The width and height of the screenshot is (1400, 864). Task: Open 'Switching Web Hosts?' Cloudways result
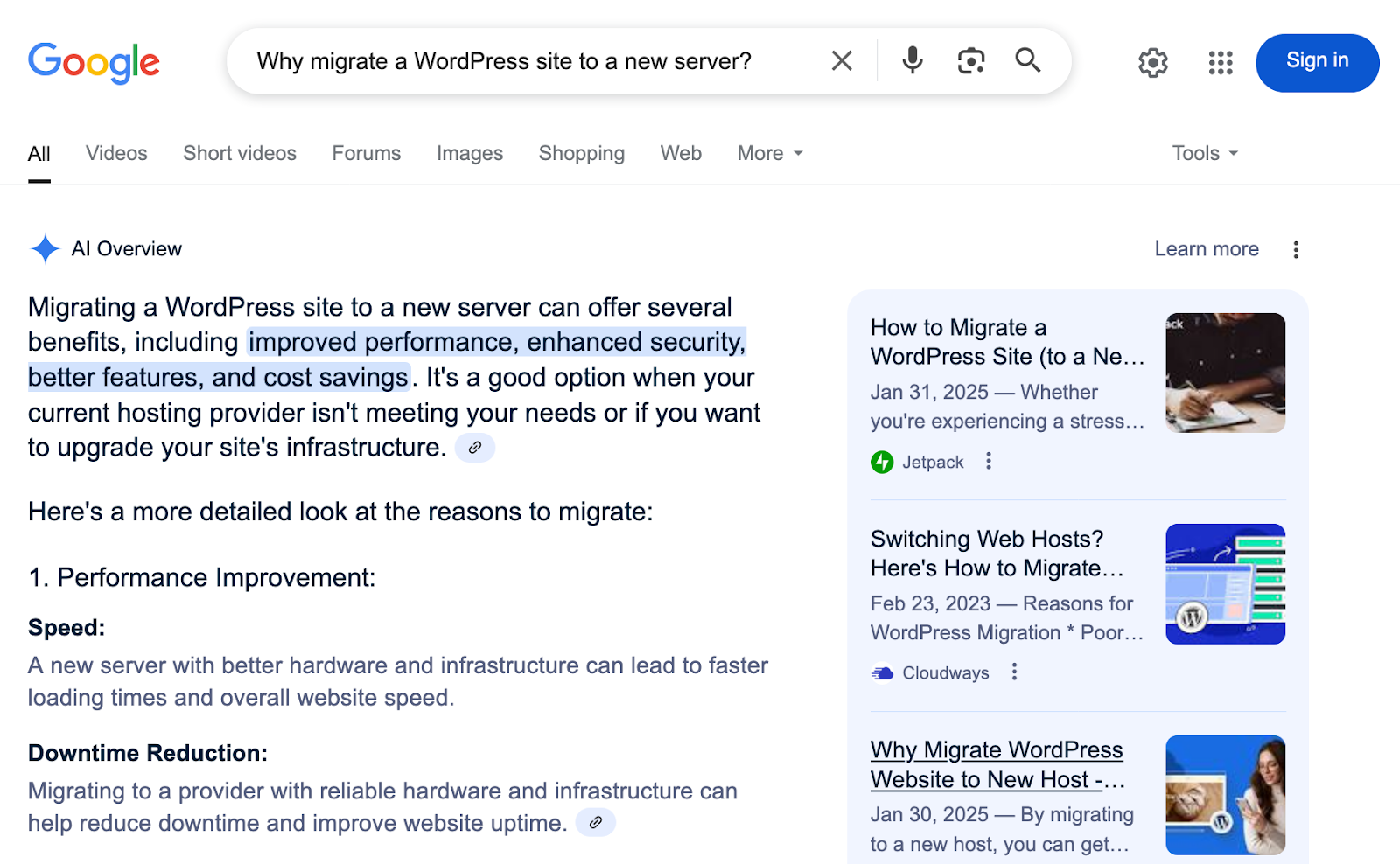(997, 554)
